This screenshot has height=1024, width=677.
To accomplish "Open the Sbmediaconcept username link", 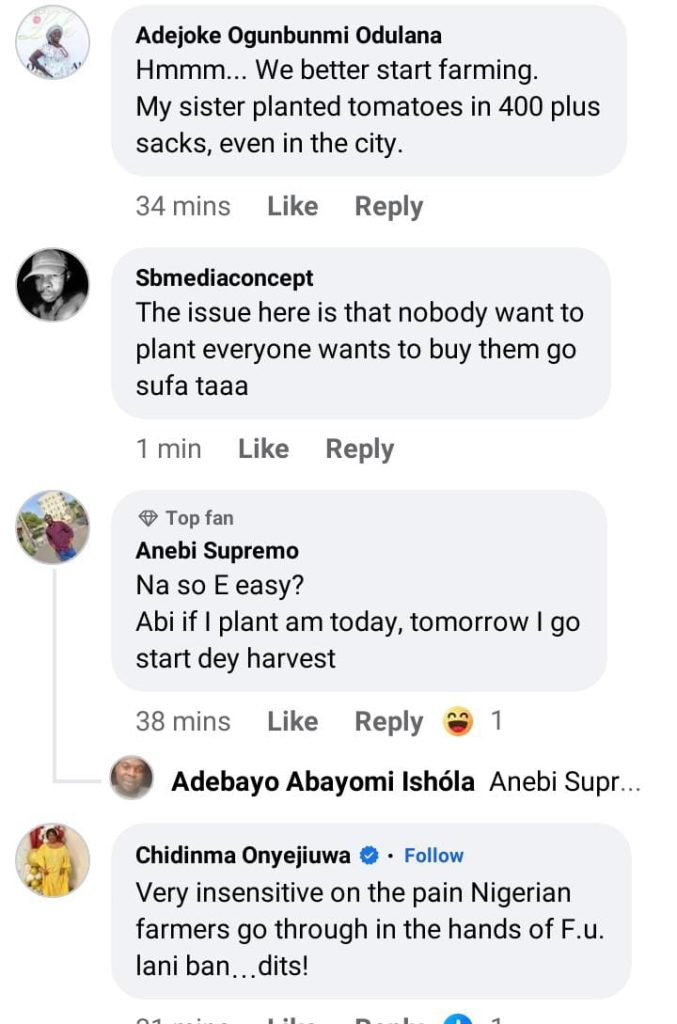I will click(x=224, y=278).
